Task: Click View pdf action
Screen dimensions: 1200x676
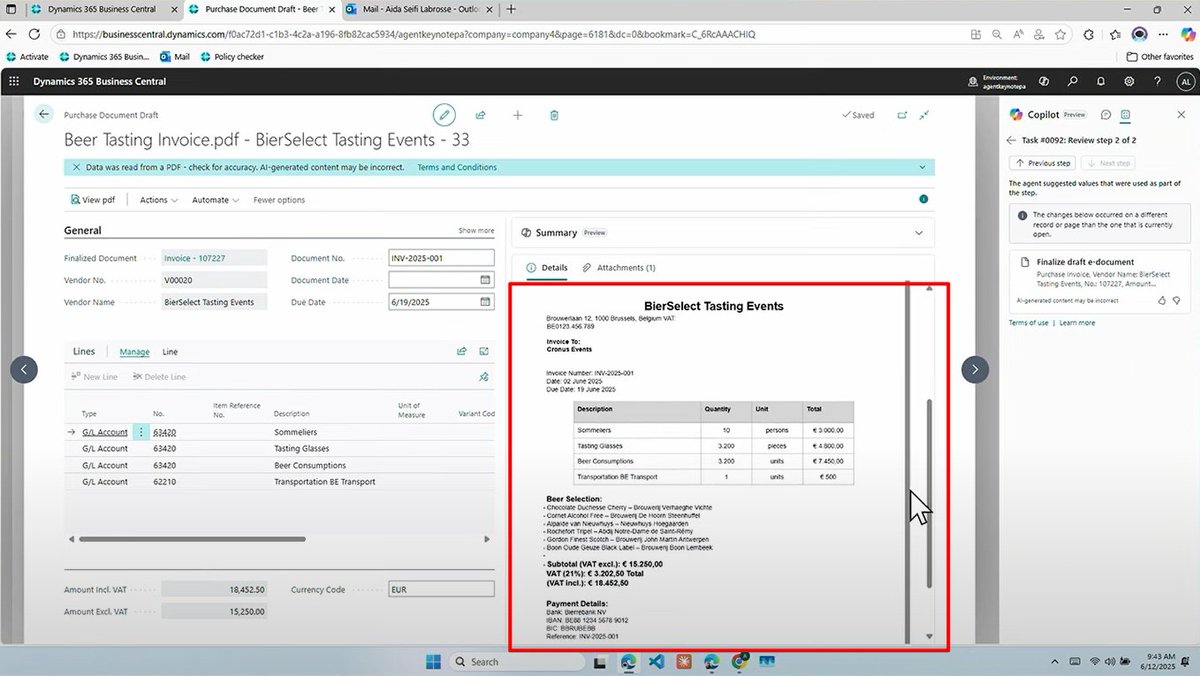Action: click(93, 200)
